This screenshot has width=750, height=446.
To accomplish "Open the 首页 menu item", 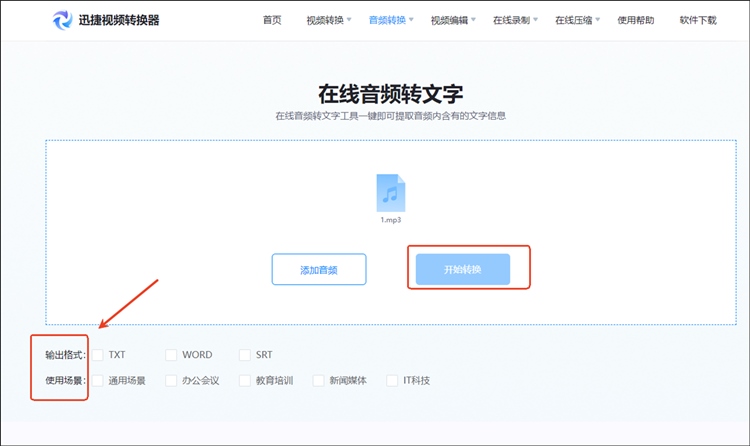I will [272, 20].
